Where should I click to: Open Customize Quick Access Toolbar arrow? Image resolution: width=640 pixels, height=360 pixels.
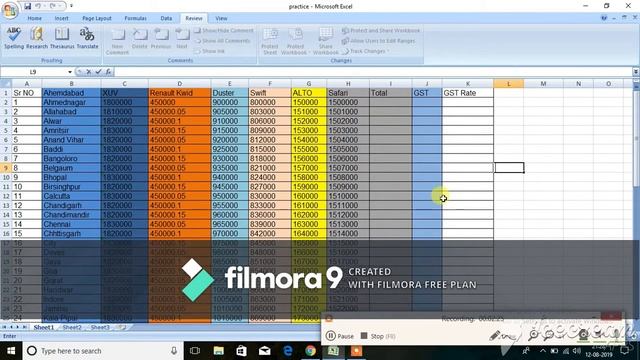pos(71,6)
